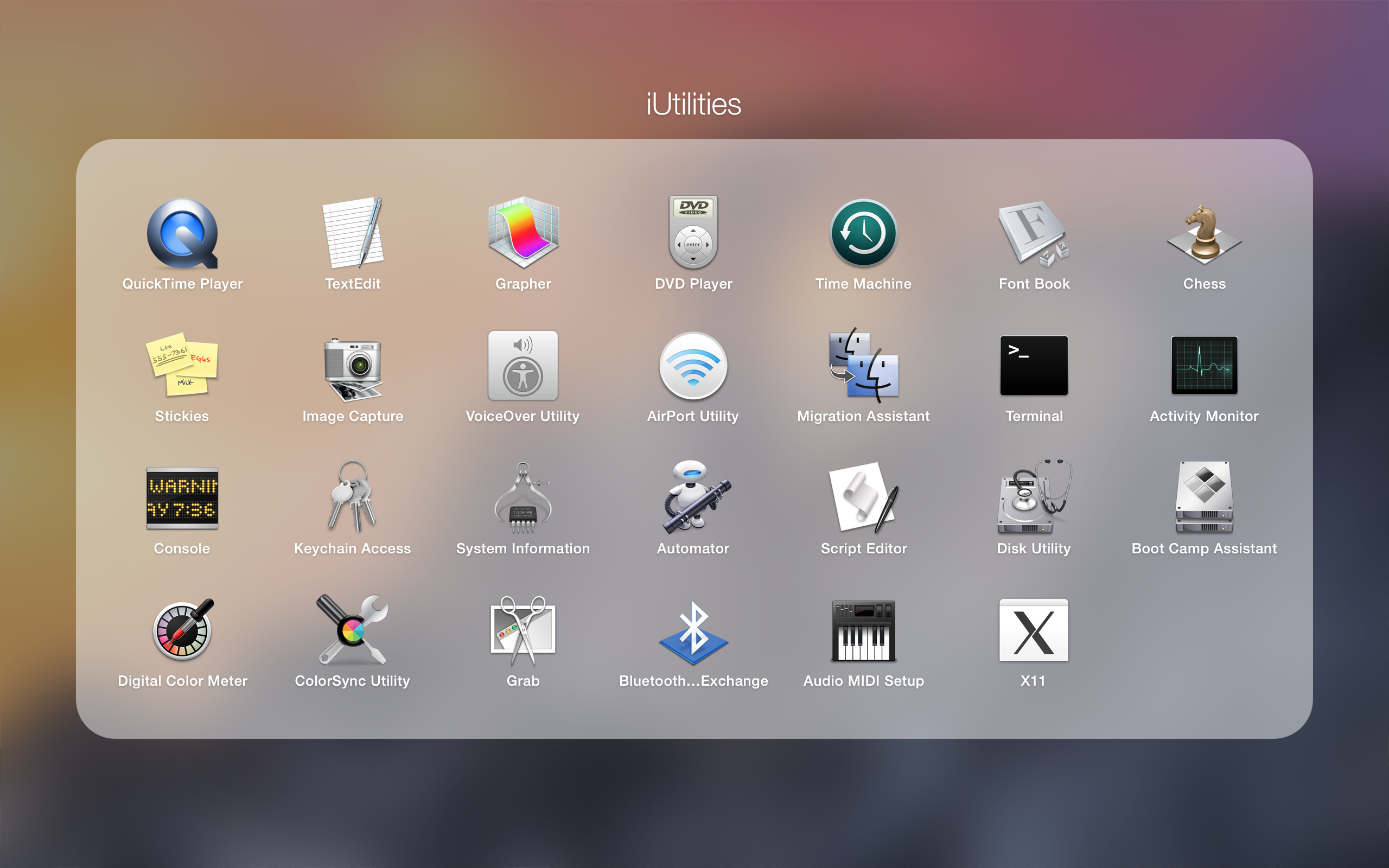
Task: Open the Chess app icon
Action: 1204,234
